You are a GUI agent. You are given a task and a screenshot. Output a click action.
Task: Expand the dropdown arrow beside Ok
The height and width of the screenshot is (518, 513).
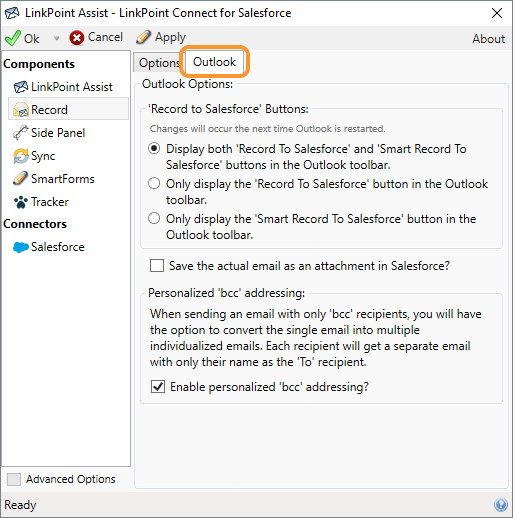[57, 38]
